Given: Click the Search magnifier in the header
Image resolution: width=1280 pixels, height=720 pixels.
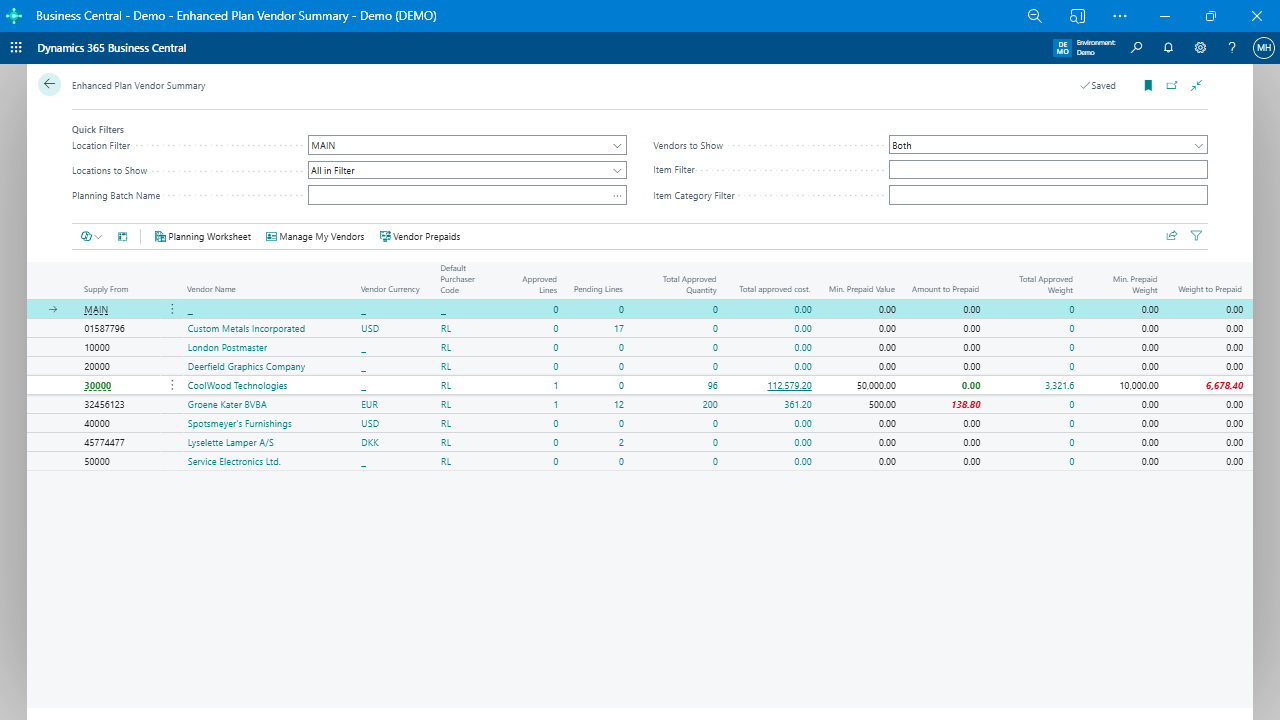Looking at the screenshot, I should pyautogui.click(x=1136, y=47).
